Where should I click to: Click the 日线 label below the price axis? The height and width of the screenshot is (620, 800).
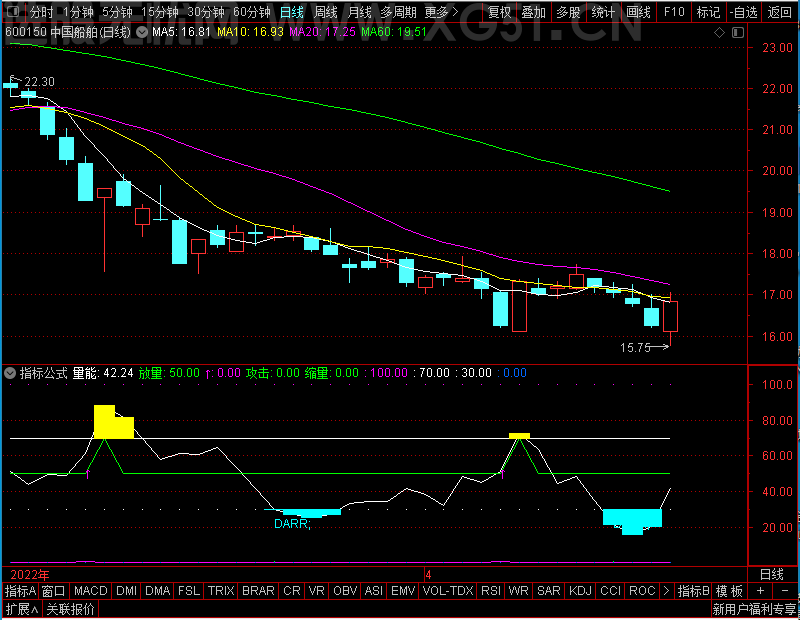pyautogui.click(x=771, y=575)
